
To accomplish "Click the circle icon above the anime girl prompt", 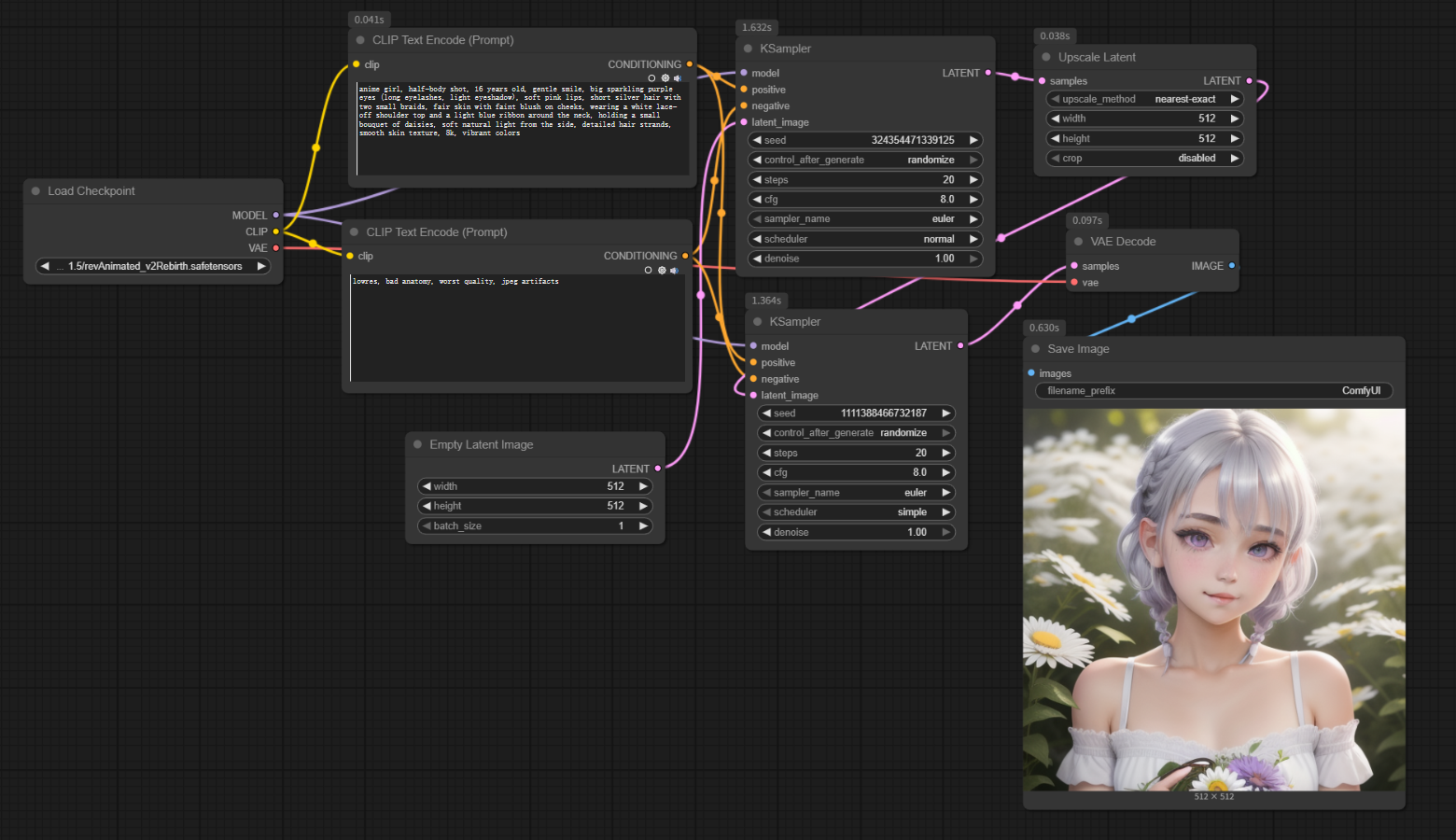I will tap(651, 78).
